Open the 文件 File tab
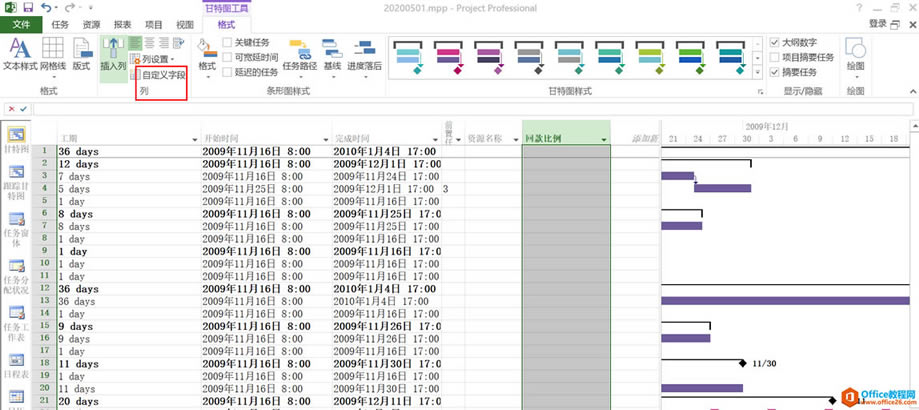The width and height of the screenshot is (919, 410). 21,25
